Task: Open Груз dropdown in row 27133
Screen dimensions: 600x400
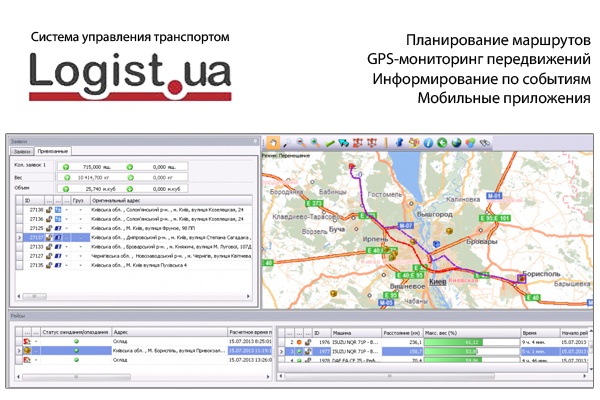Action: 80,247
